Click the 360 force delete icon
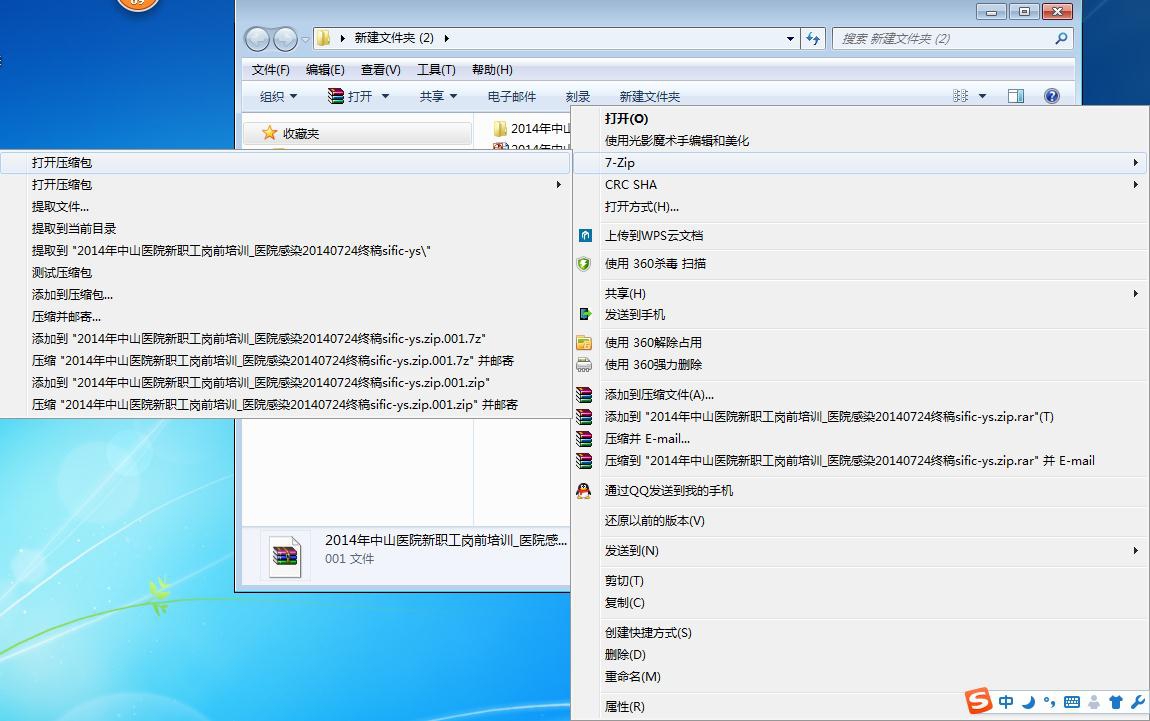This screenshot has width=1150, height=721. tap(585, 365)
